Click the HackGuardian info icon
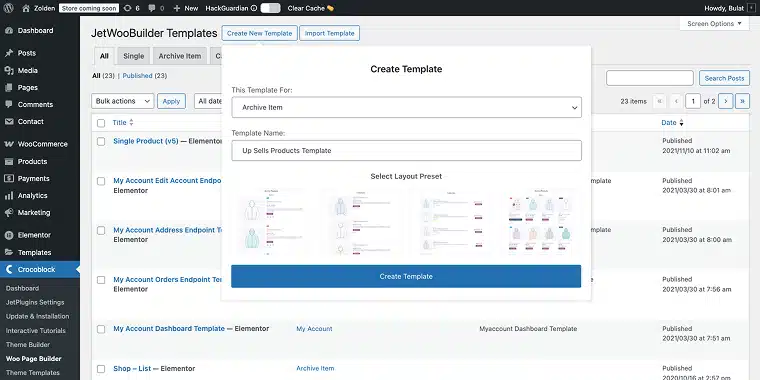The height and width of the screenshot is (380, 760). (253, 8)
